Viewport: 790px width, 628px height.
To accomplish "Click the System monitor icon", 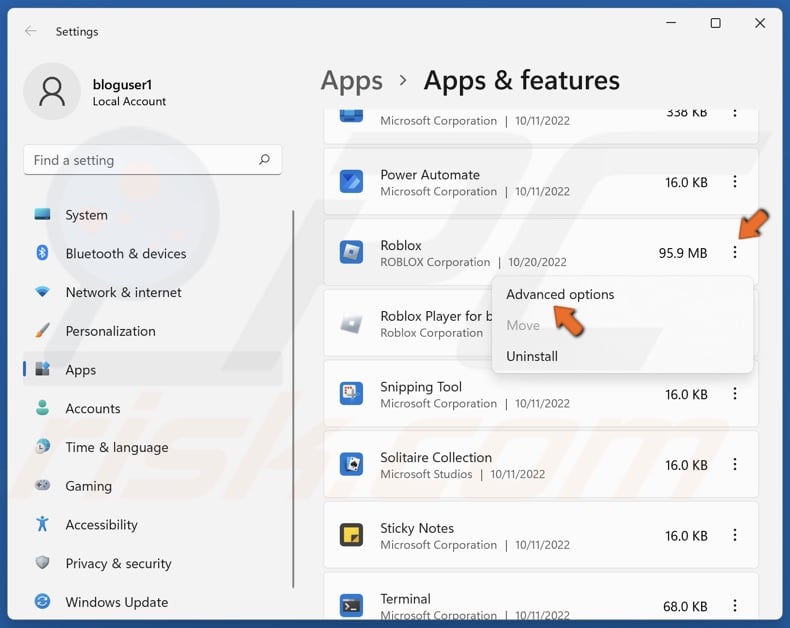I will (42, 214).
